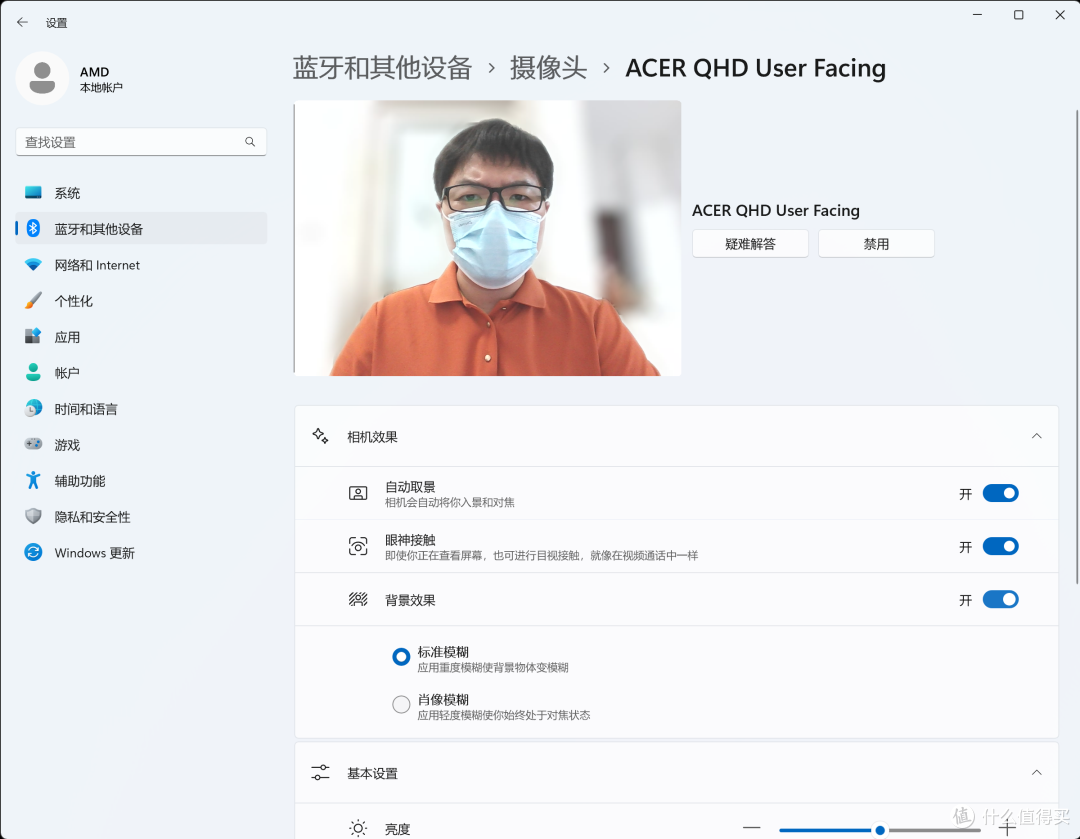The width and height of the screenshot is (1080, 839).
Task: Click the 隐私和安全性 shield icon
Action: (x=33, y=516)
